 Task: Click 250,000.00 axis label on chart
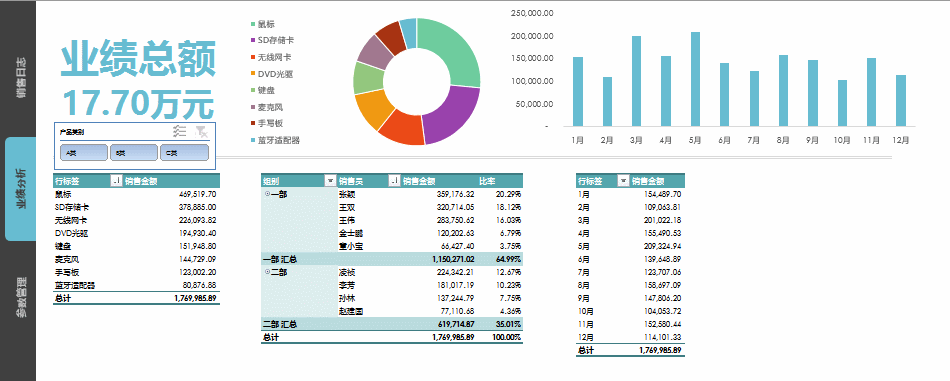[x=532, y=13]
